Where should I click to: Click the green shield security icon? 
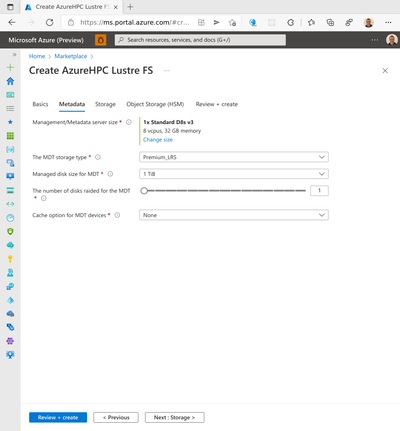tap(10, 231)
